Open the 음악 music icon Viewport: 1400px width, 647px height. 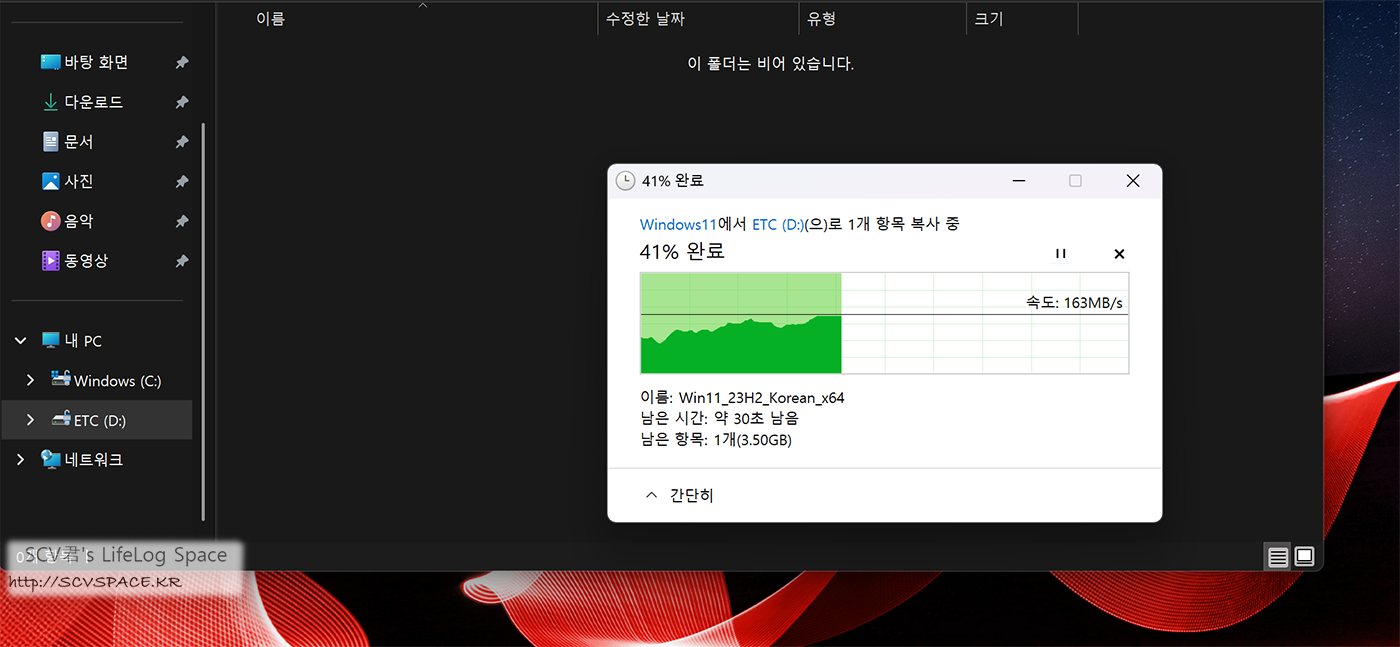point(50,221)
